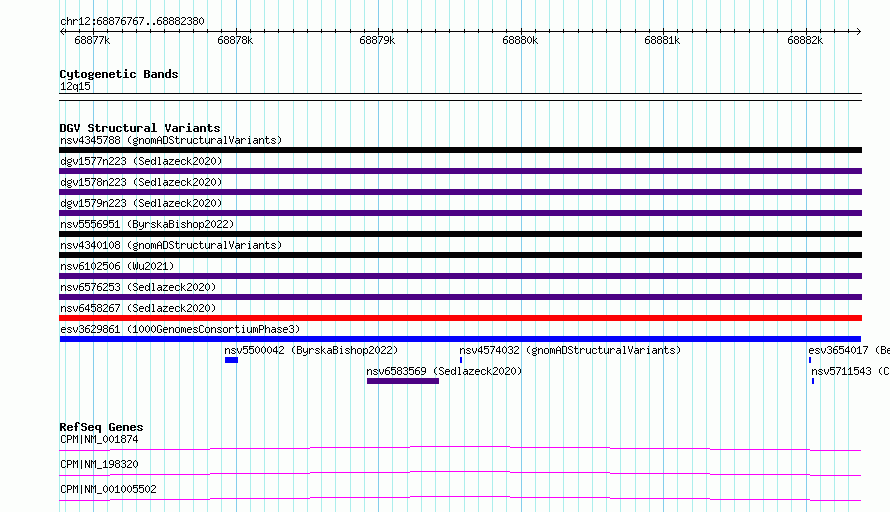Screen dimensions: 890x512
Task: Click the purple nsv6583569 variant bar
Action: tap(402, 381)
